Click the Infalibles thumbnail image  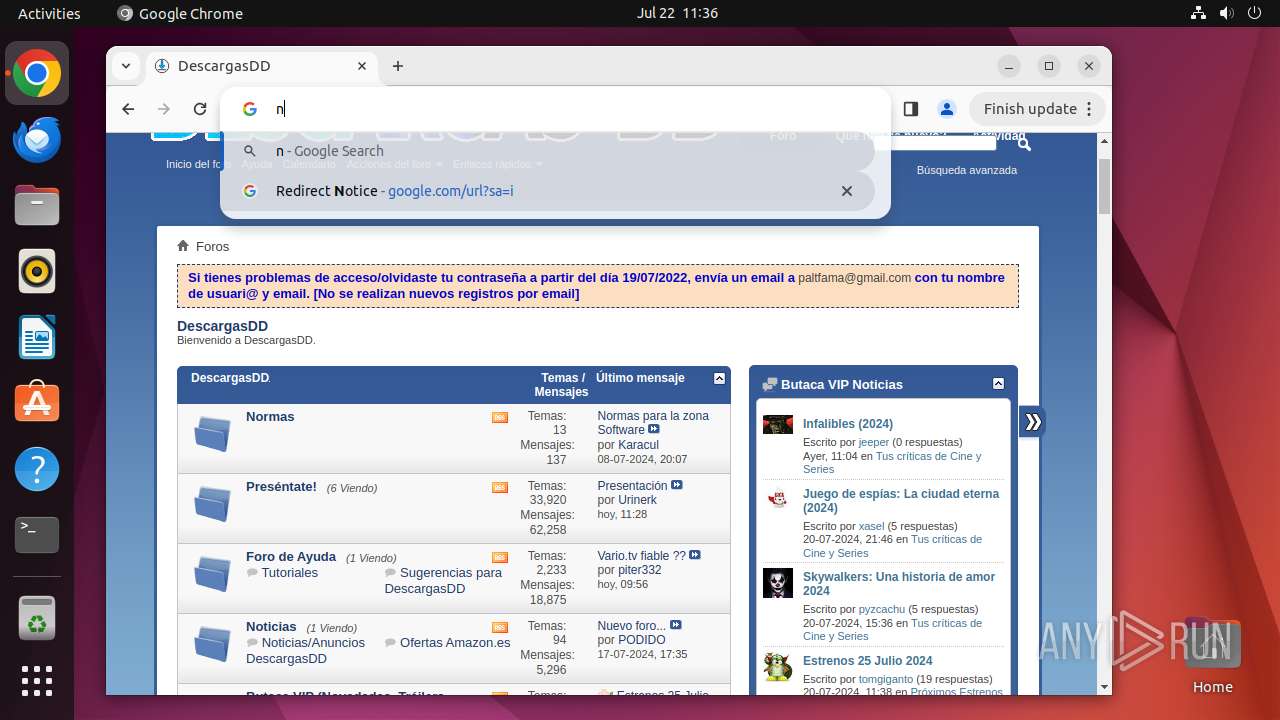click(x=778, y=425)
